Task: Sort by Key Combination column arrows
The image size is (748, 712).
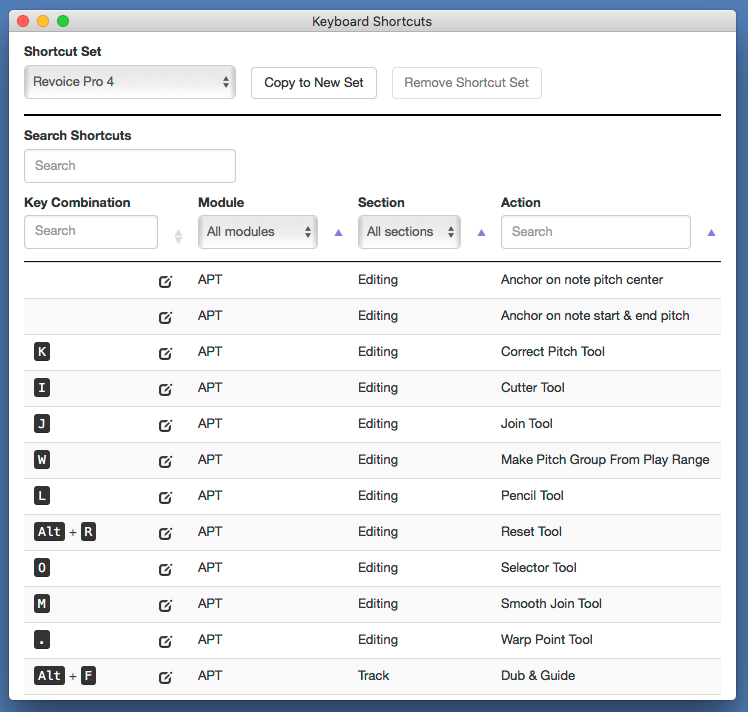Action: (178, 237)
